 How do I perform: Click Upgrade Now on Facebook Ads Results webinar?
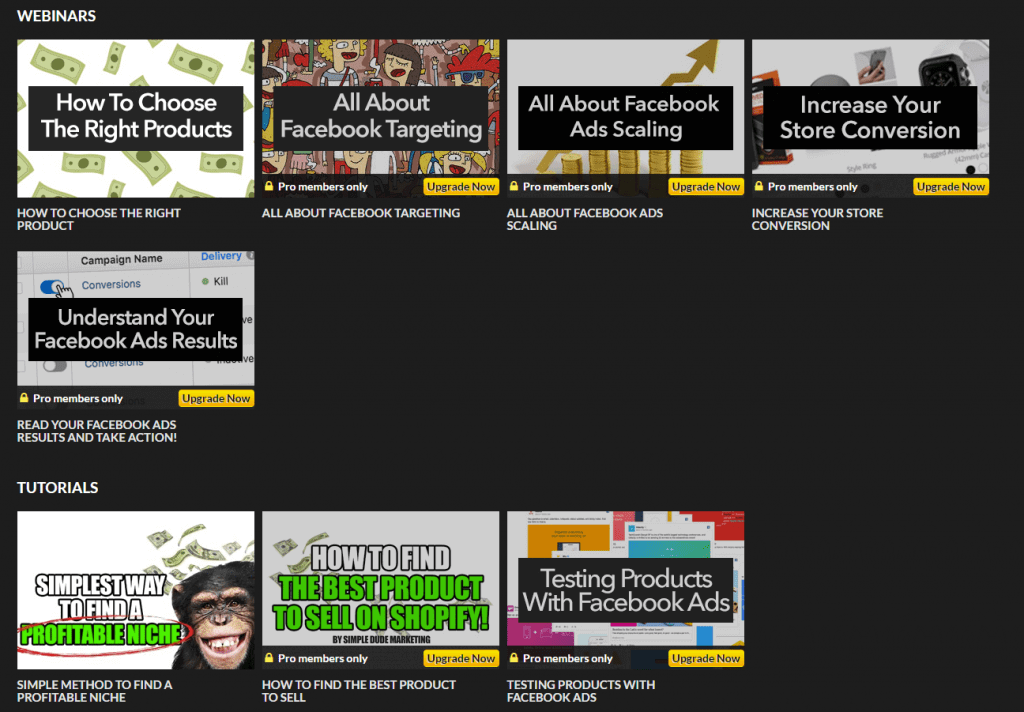[x=216, y=398]
